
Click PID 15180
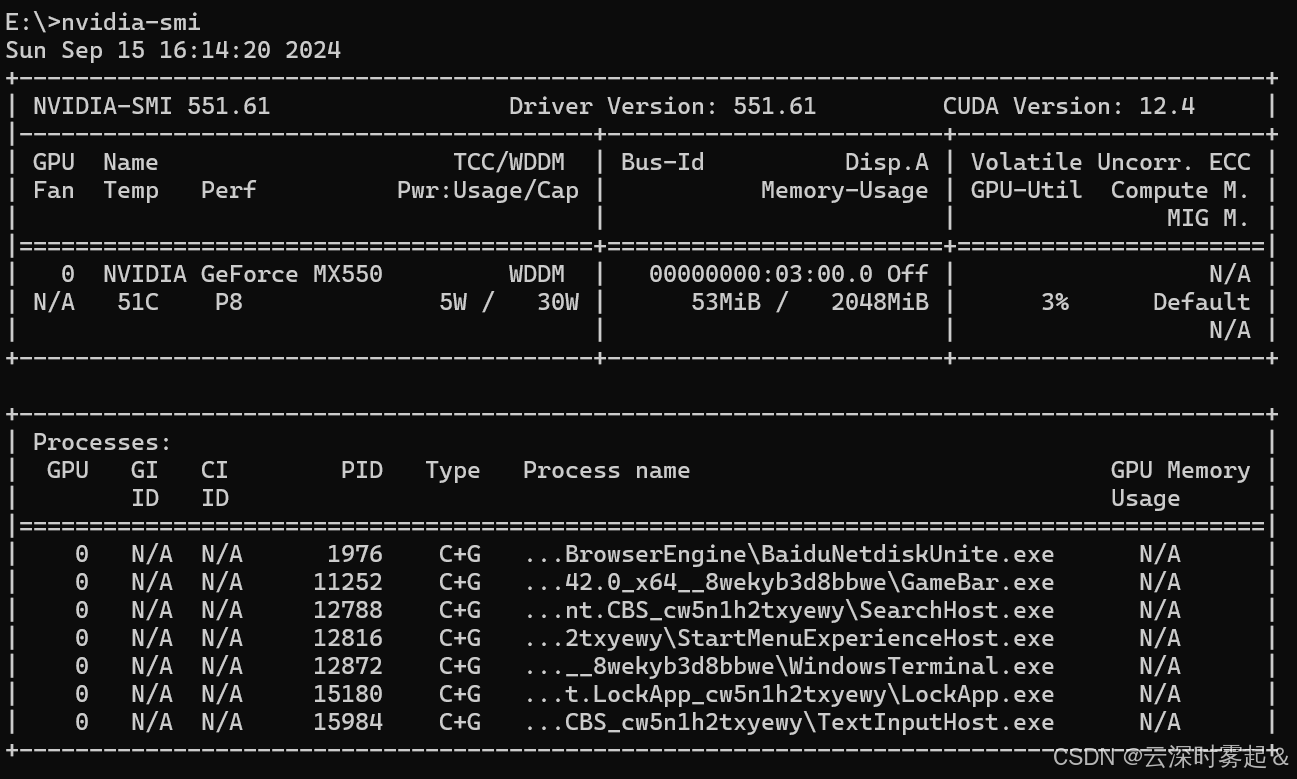click(x=348, y=694)
